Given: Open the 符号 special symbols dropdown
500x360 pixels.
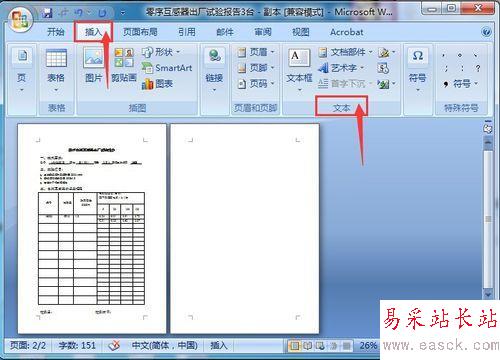Looking at the screenshot, I should (x=461, y=84).
